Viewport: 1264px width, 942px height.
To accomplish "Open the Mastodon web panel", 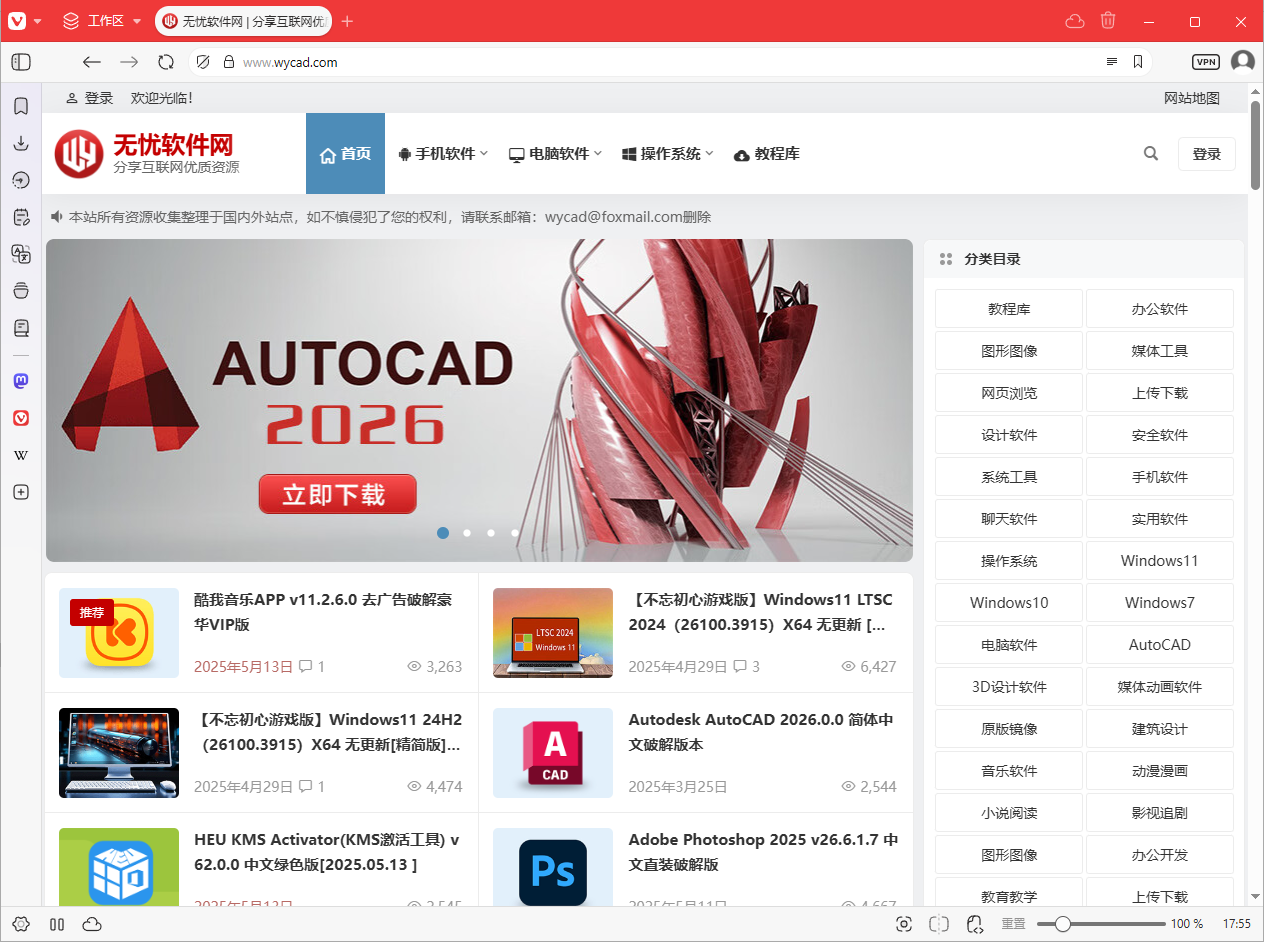I will (21, 381).
